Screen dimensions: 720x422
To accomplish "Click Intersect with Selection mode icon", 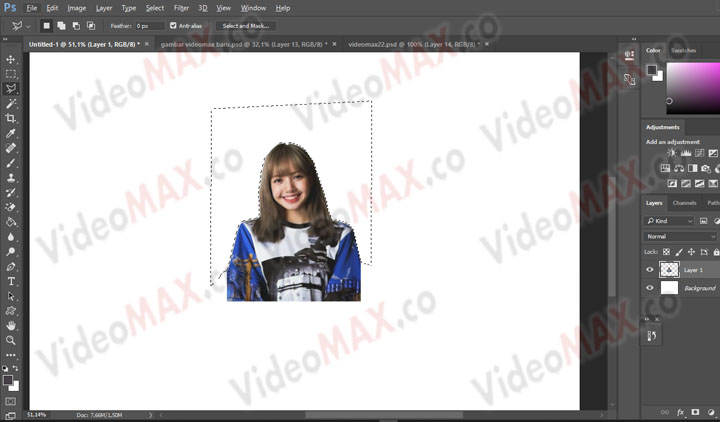I will pyautogui.click(x=91, y=26).
